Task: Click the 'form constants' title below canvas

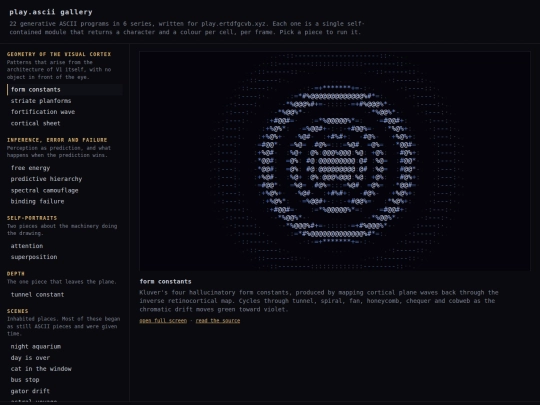Action: (x=165, y=282)
